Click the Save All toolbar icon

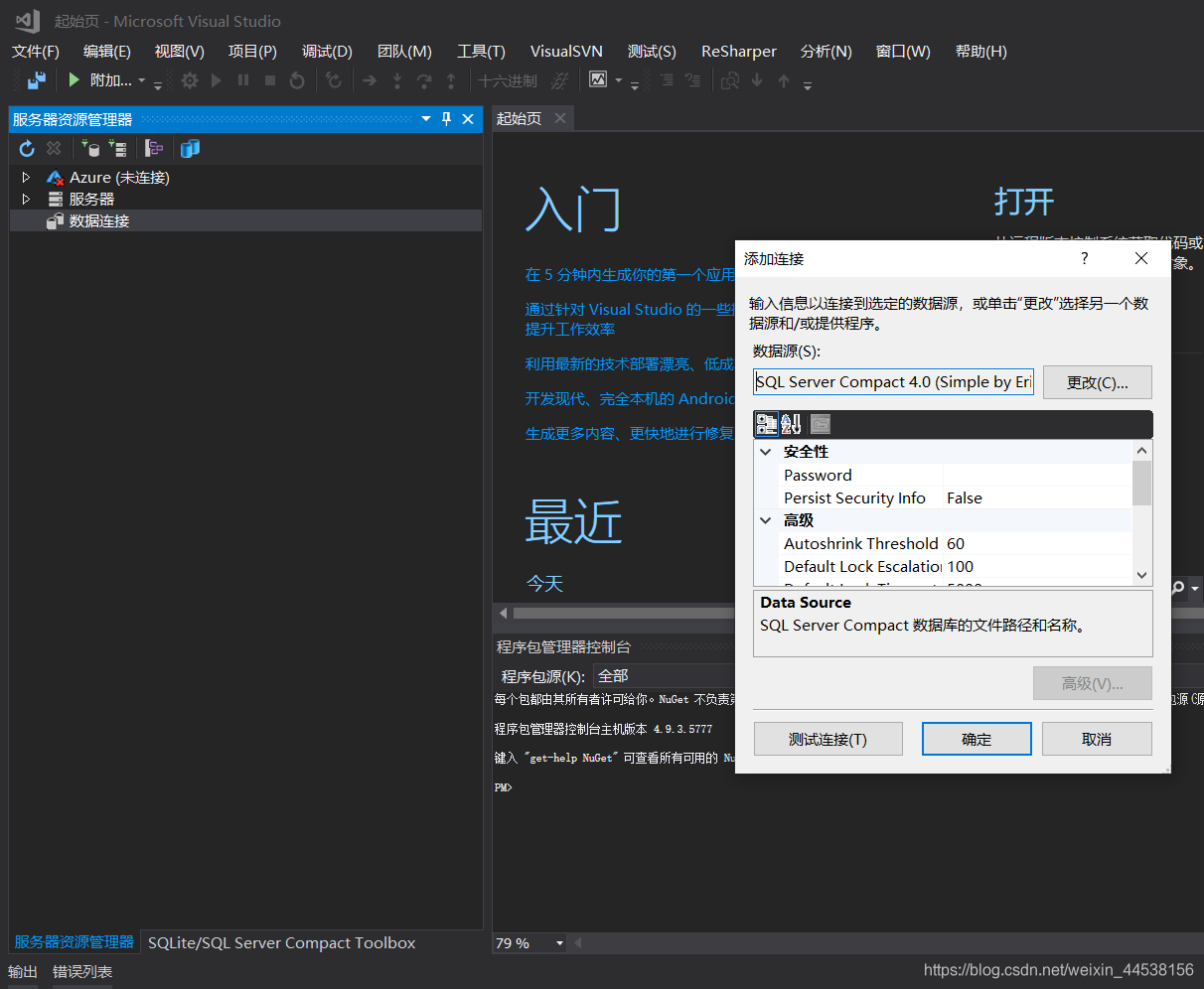pos(37,80)
